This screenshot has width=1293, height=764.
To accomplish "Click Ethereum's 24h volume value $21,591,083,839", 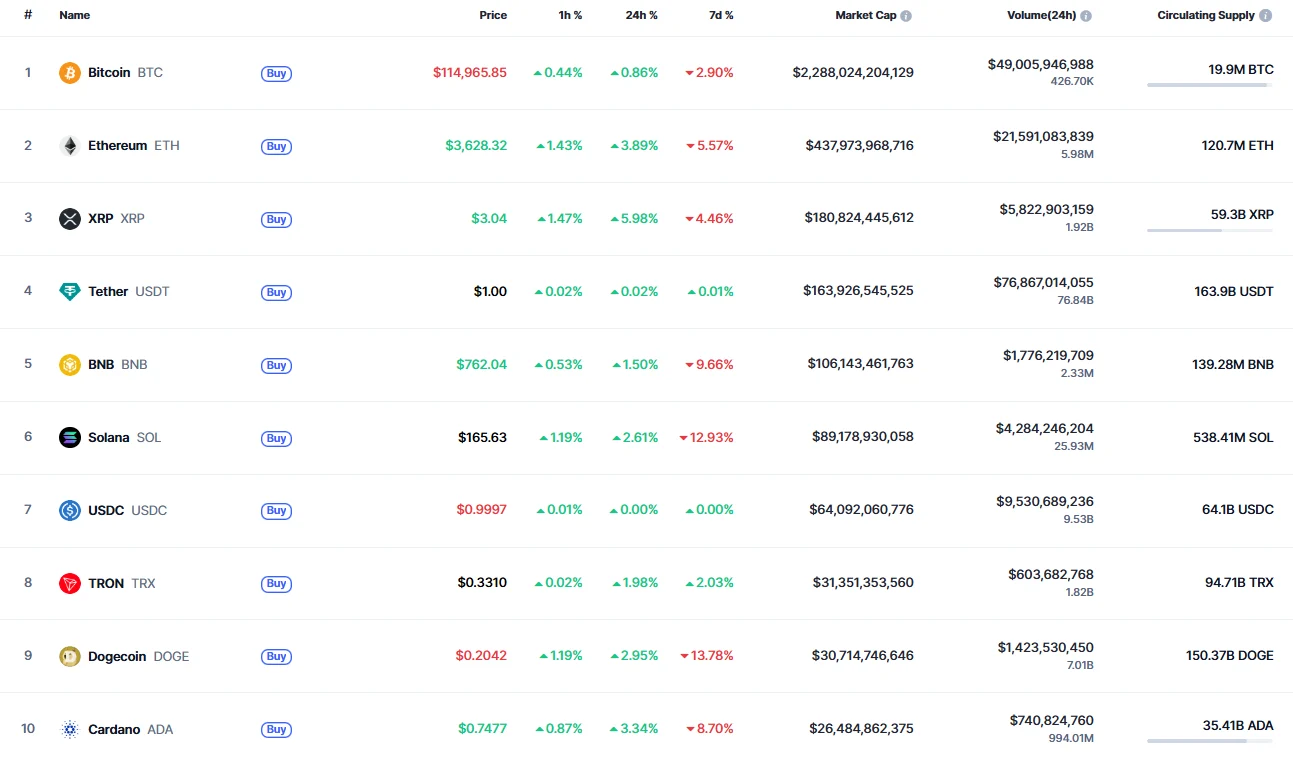I will (1043, 136).
